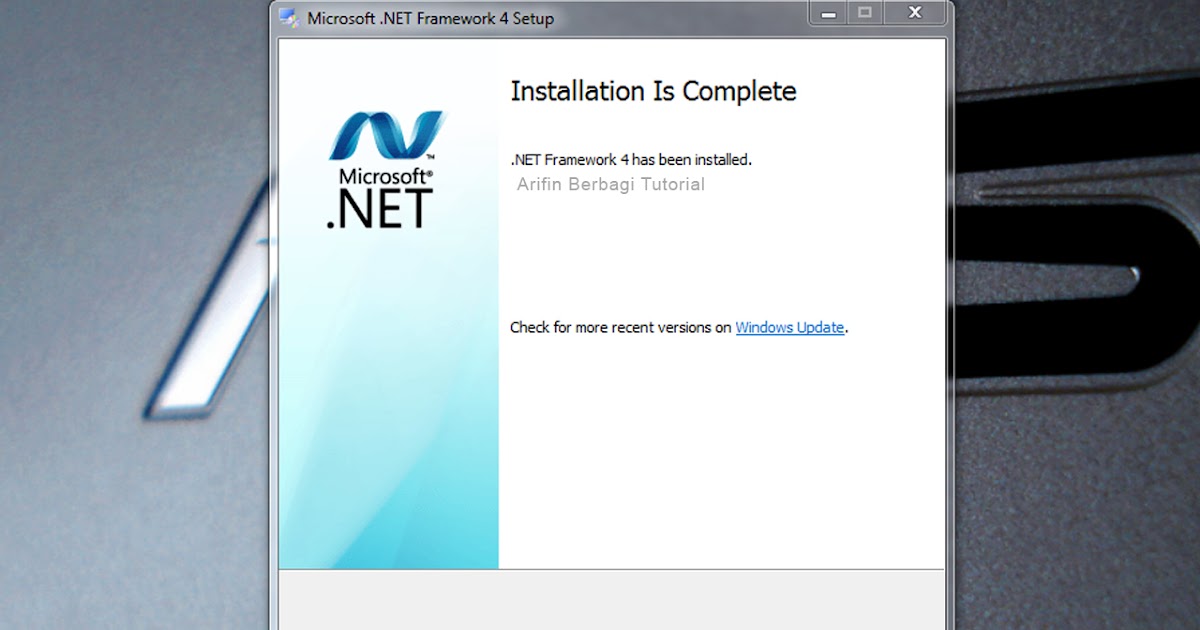Click the minimize icon on the setup window
This screenshot has height=630, width=1200.
click(827, 13)
